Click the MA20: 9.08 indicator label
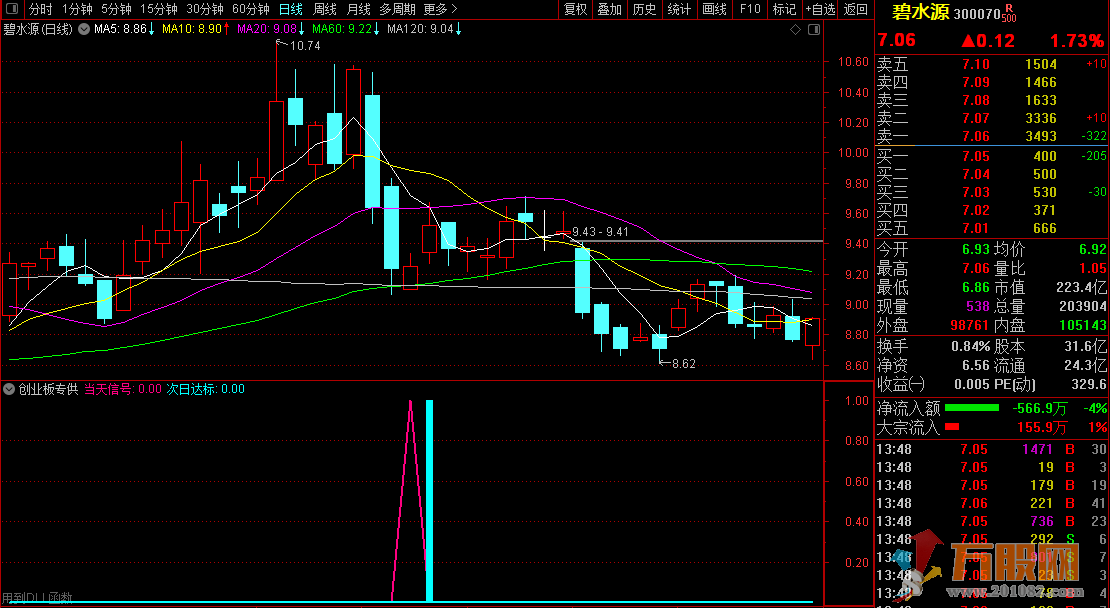 coord(270,29)
